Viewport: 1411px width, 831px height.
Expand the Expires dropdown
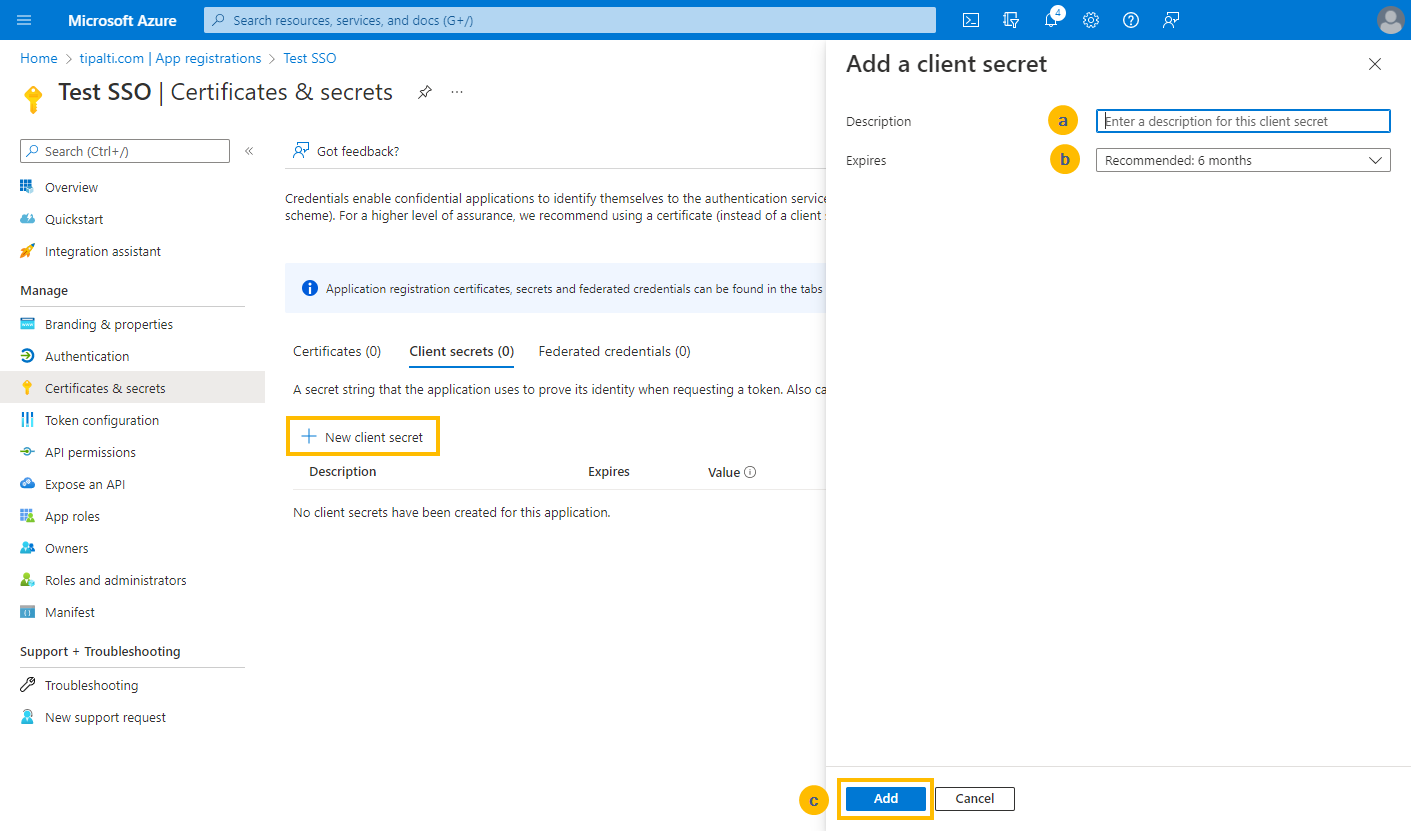click(x=1242, y=160)
